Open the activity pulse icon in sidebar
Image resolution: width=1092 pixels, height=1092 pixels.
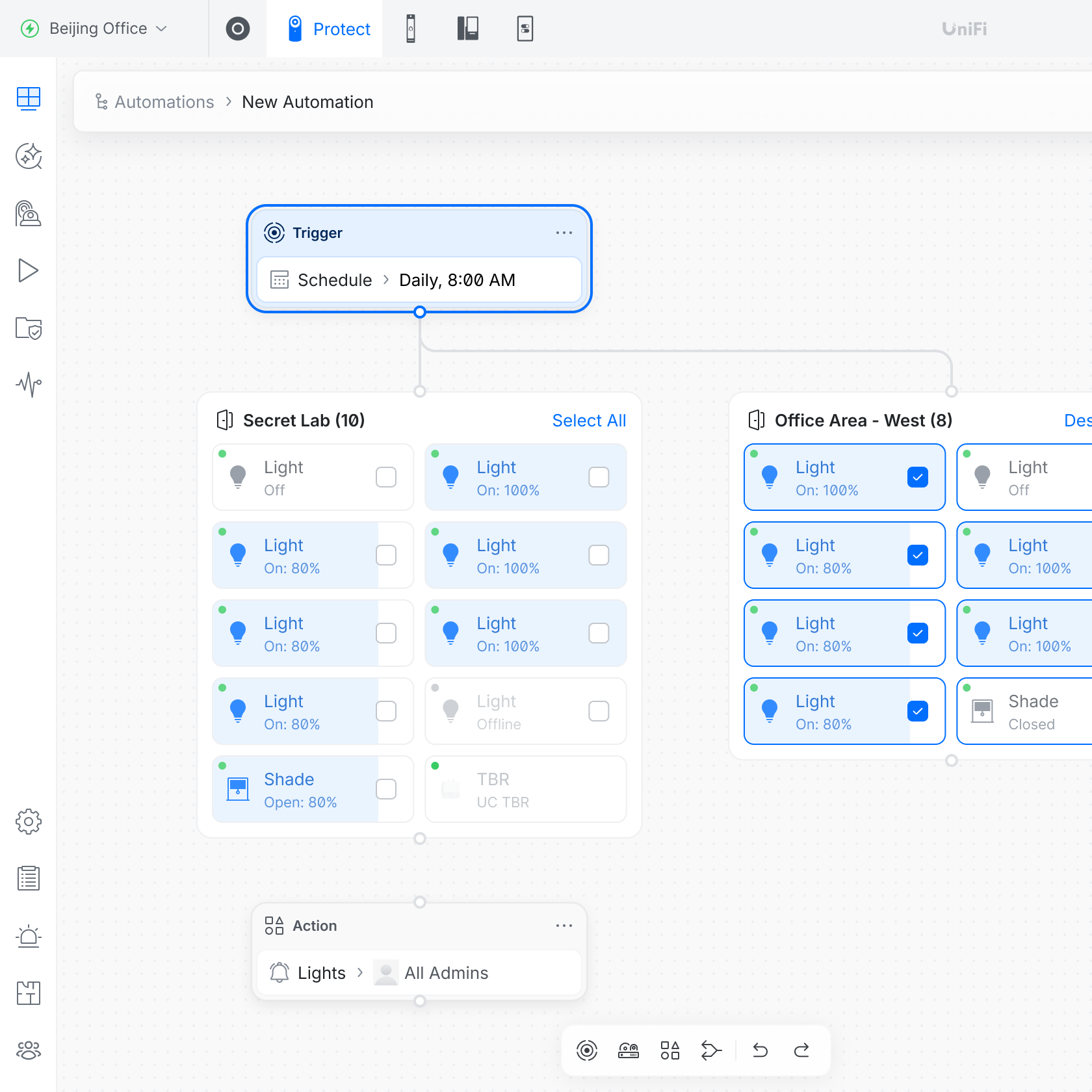(29, 385)
